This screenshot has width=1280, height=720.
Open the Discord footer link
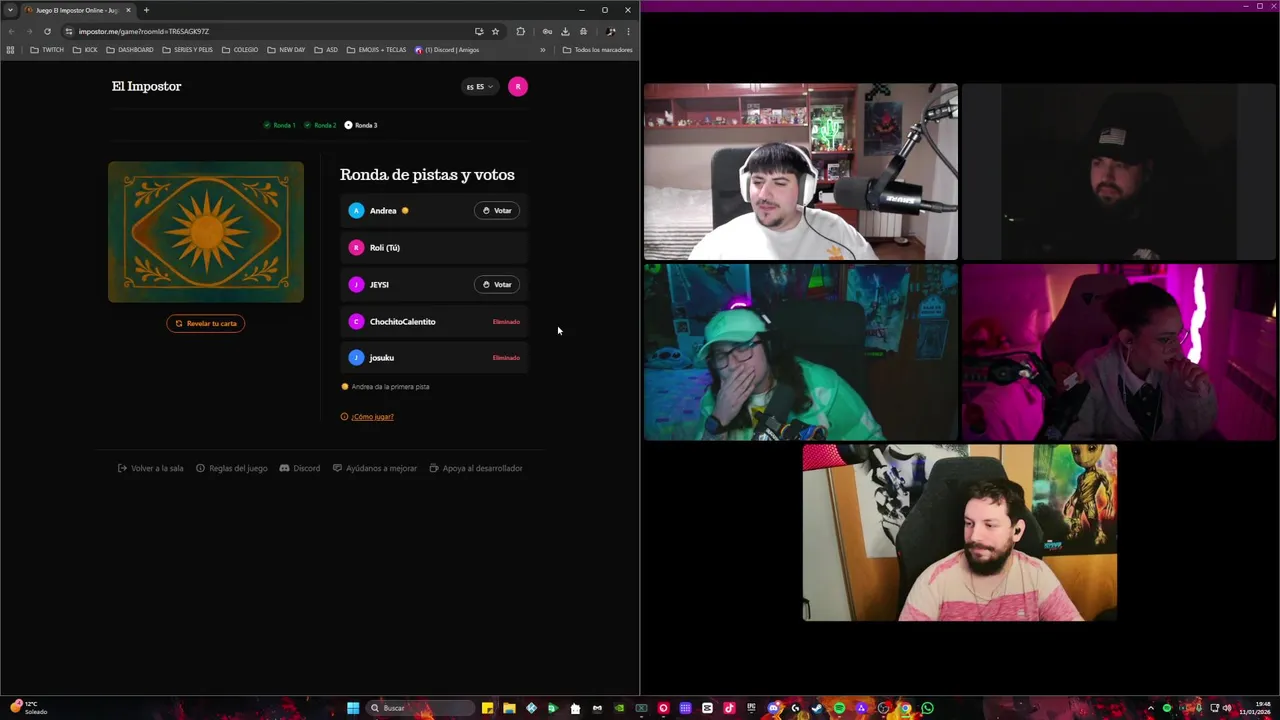click(300, 468)
